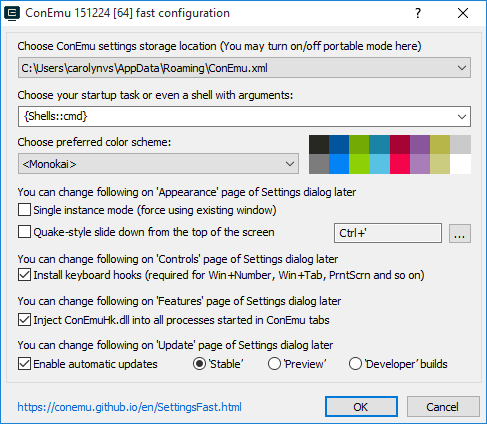Toggle Quake-style slide down checkbox

24,232
